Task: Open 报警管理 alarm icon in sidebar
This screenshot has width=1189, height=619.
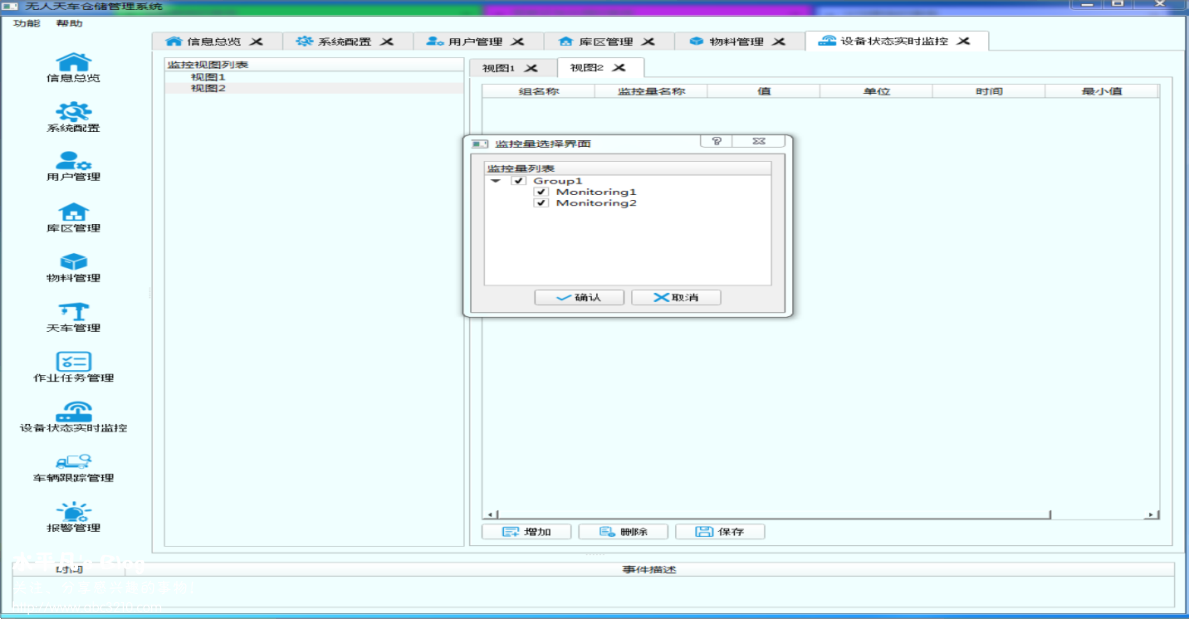Action: tap(73, 511)
